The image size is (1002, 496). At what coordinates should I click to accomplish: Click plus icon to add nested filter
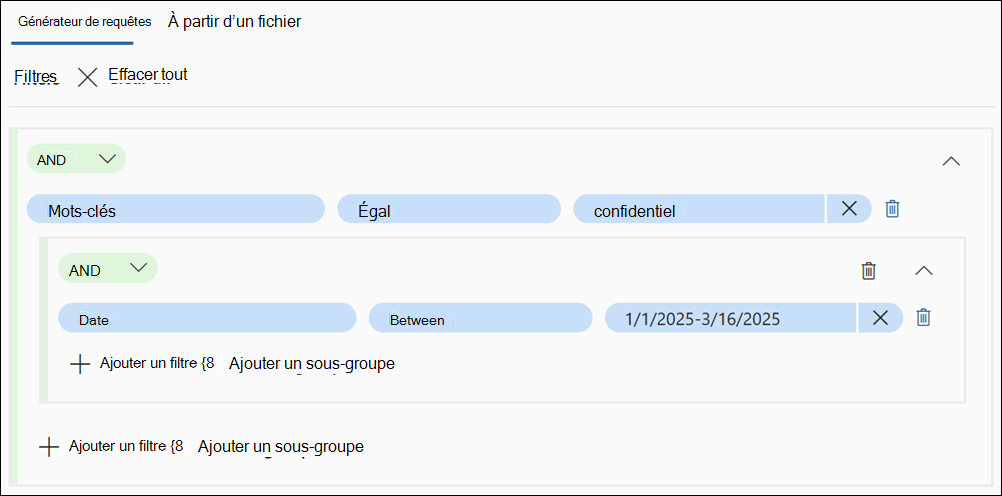click(x=80, y=364)
